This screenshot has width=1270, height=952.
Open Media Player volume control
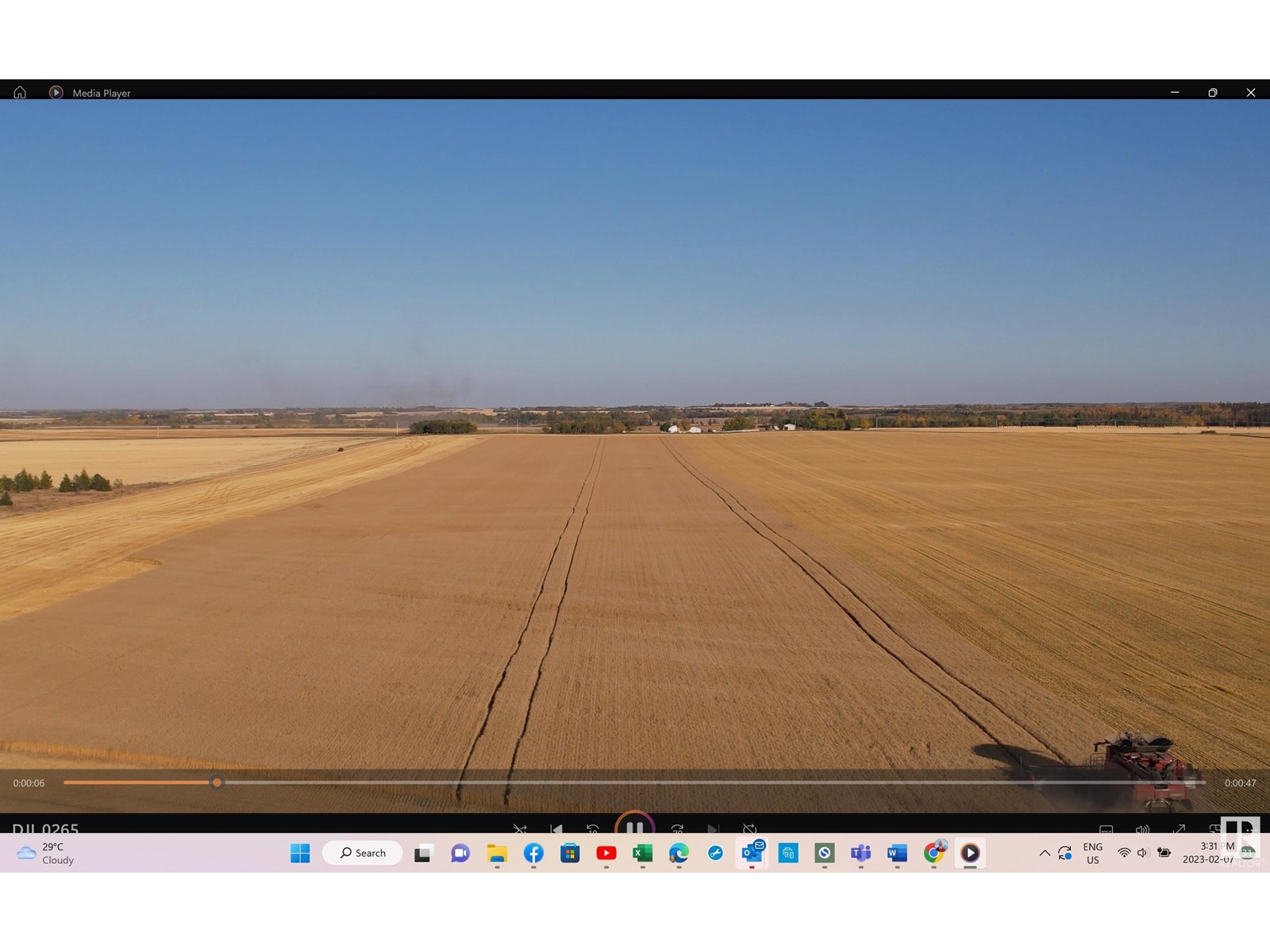click(x=1142, y=829)
